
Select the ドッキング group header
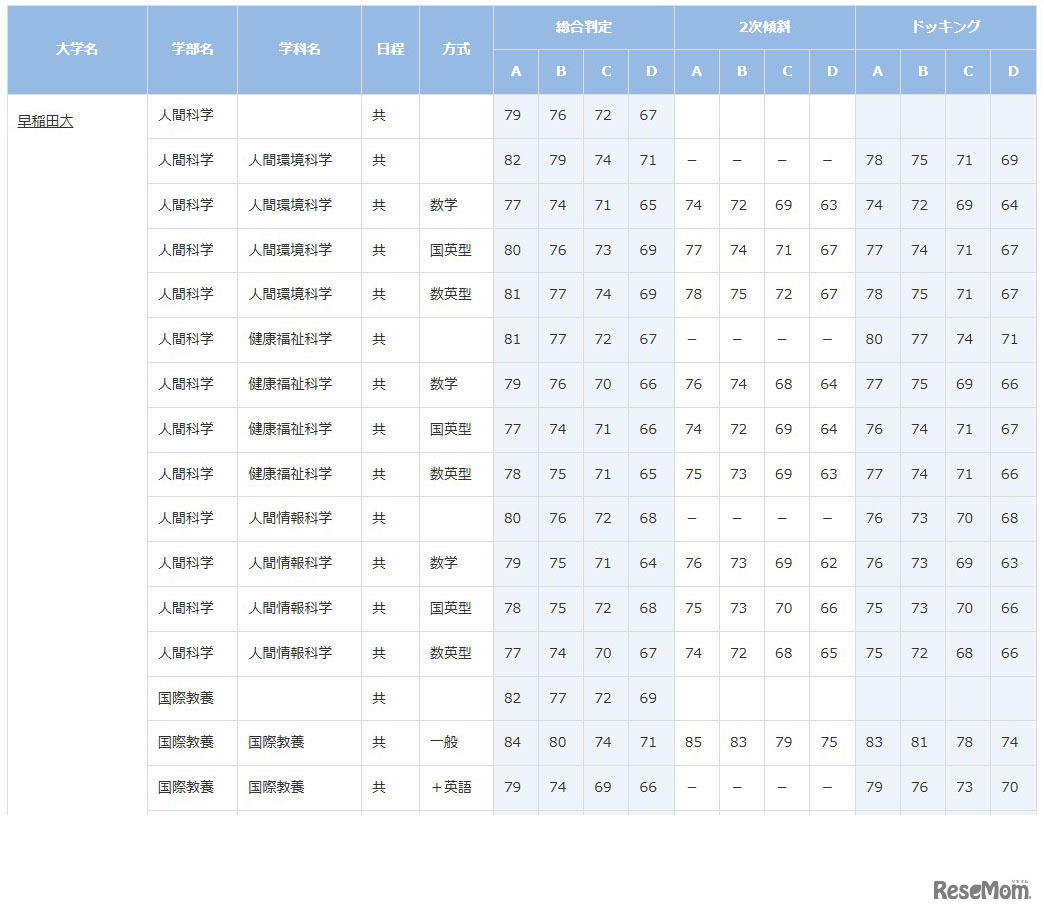coord(945,27)
